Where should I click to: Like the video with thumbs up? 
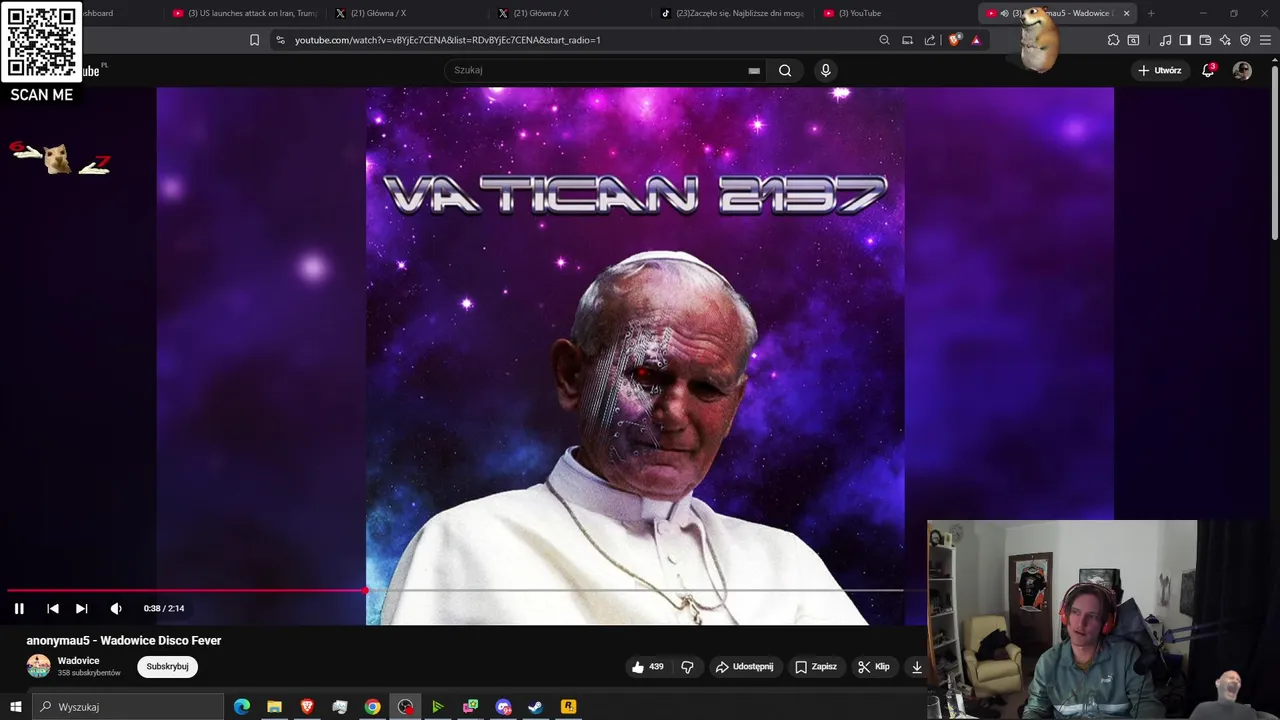649,667
